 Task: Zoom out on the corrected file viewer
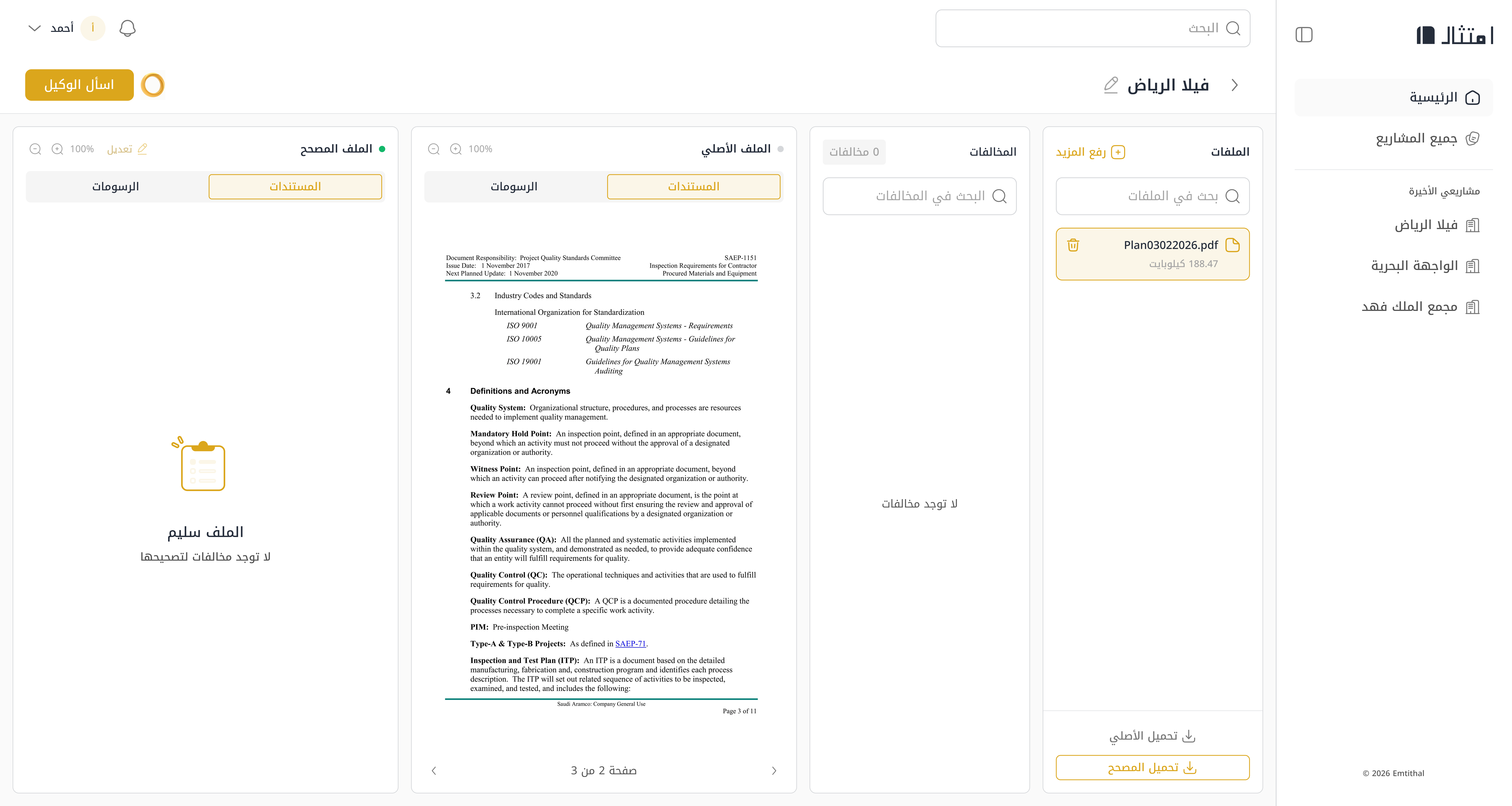pos(35,149)
